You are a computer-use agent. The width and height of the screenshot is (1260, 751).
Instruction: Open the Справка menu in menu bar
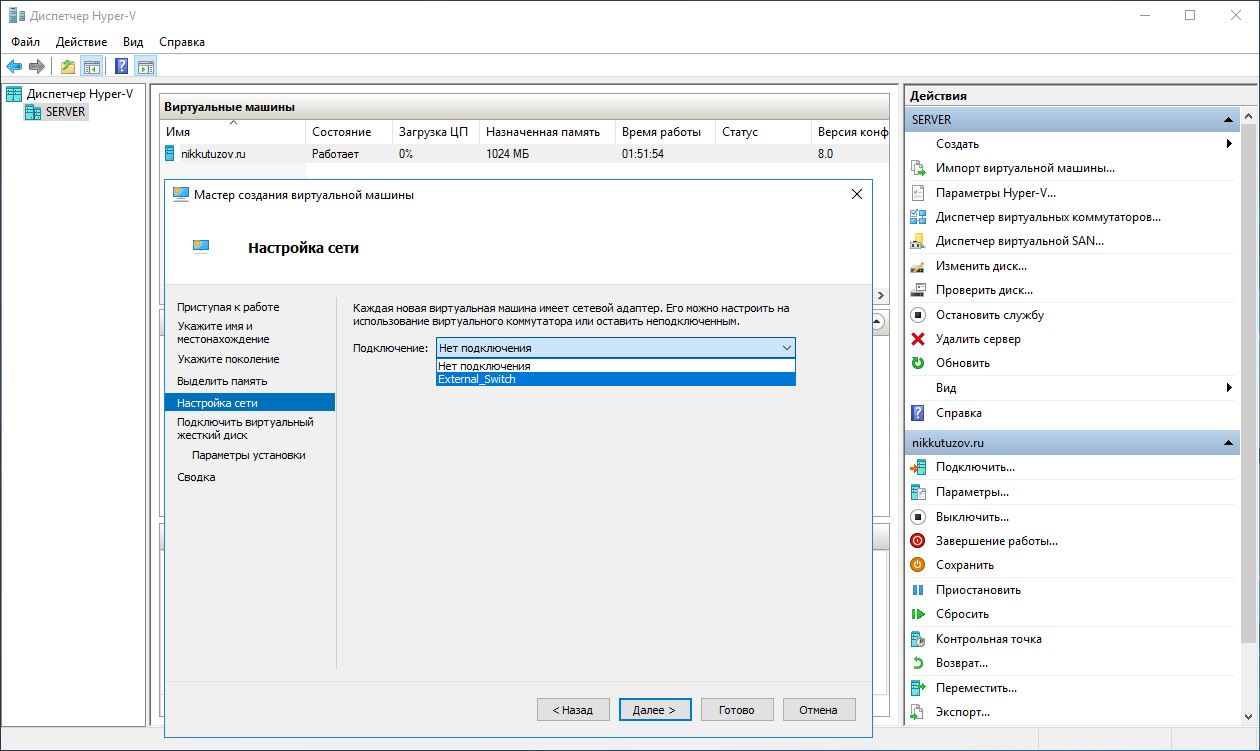coord(182,42)
